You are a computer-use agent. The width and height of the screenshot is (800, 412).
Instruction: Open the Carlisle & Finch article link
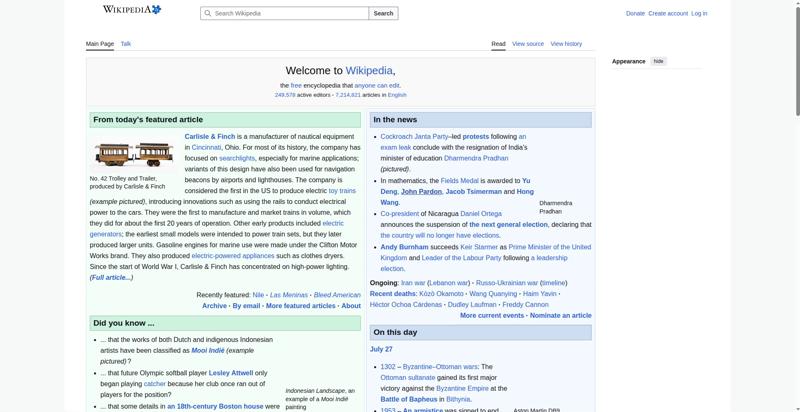click(x=210, y=137)
